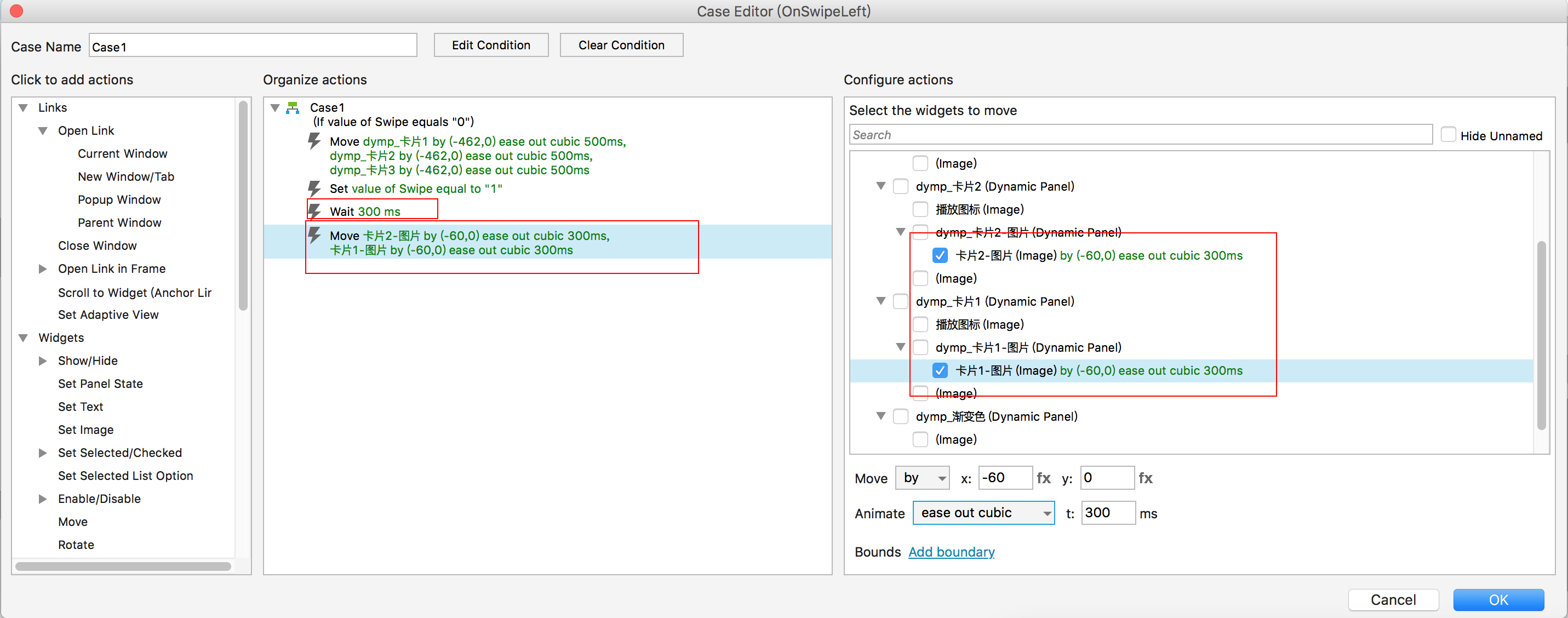Open the Move by dropdown
Screen dimensions: 1568x618
pos(922,478)
